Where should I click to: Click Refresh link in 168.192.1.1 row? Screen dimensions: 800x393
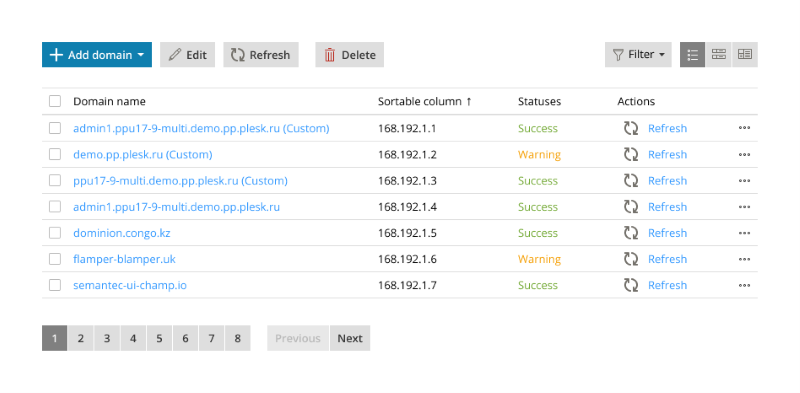click(667, 129)
